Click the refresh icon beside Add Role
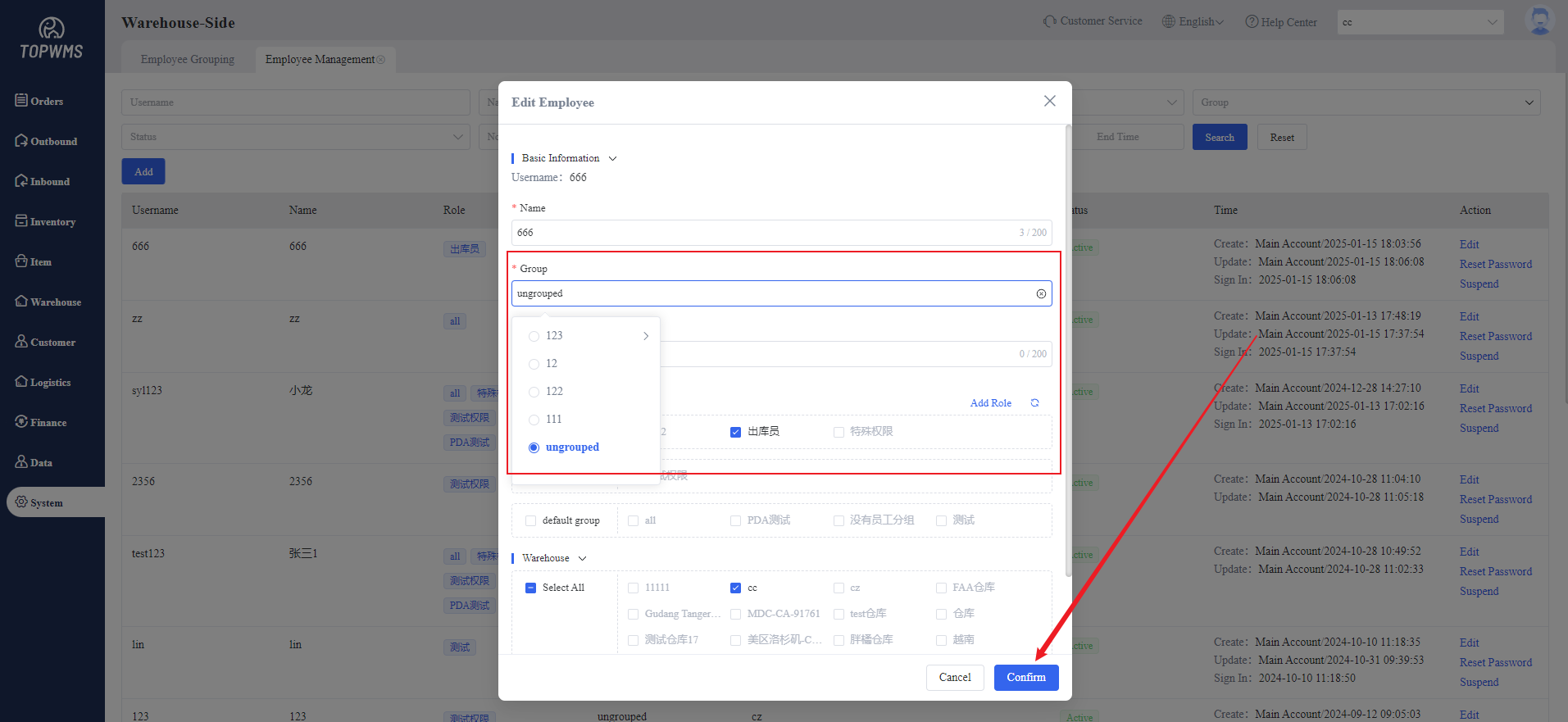The height and width of the screenshot is (722, 1568). click(1034, 403)
